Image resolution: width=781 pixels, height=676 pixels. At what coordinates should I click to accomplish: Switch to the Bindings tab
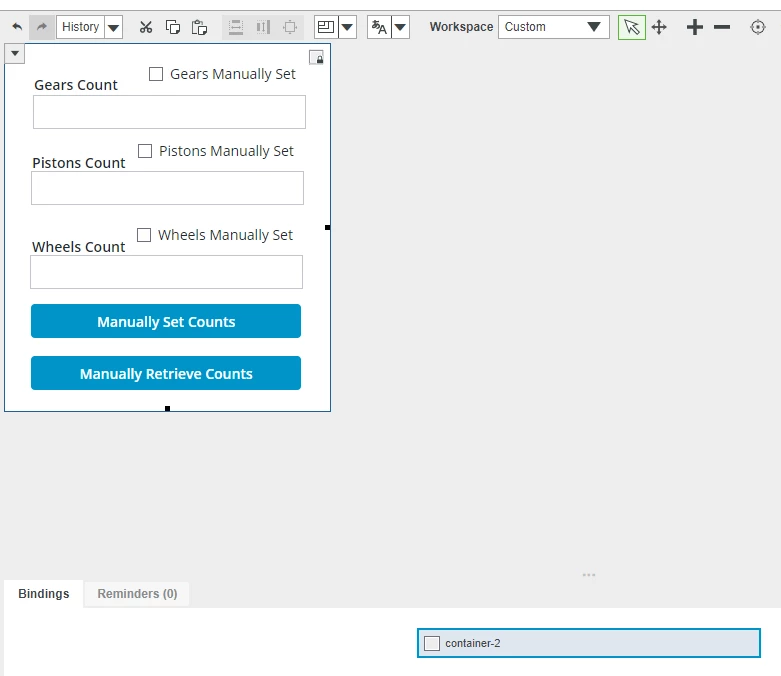44,594
